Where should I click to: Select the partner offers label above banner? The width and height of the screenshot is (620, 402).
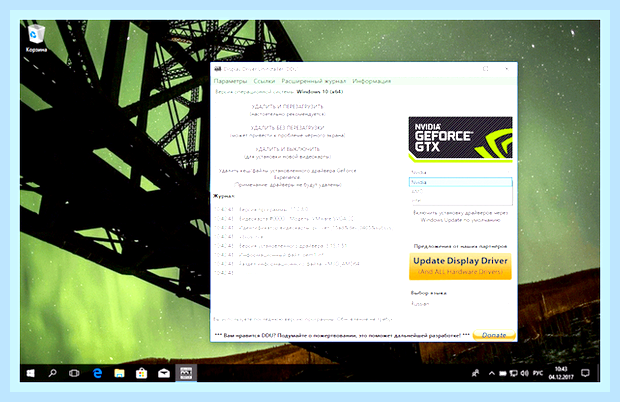[460, 246]
